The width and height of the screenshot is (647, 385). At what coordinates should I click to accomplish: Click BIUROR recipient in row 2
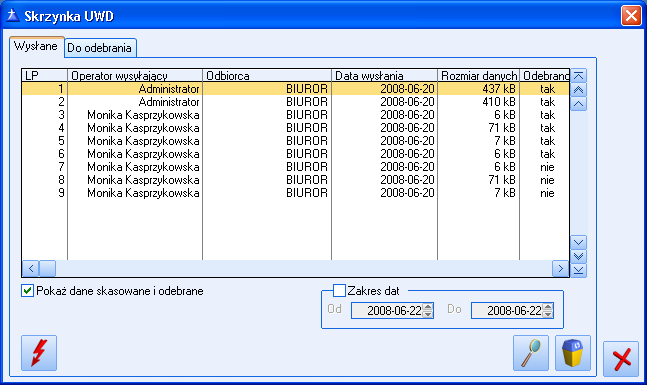tap(307, 102)
